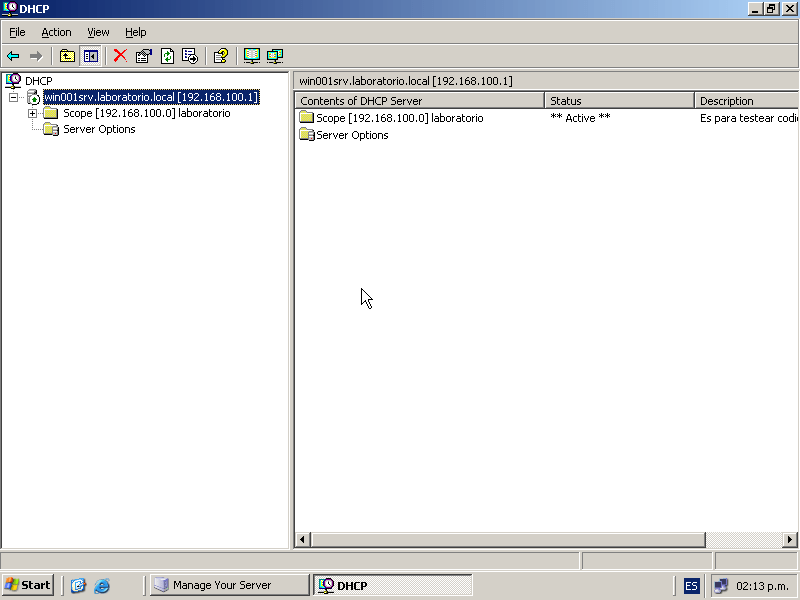Click the Help toolbar icon
Screen dimensions: 800x600
221,56
